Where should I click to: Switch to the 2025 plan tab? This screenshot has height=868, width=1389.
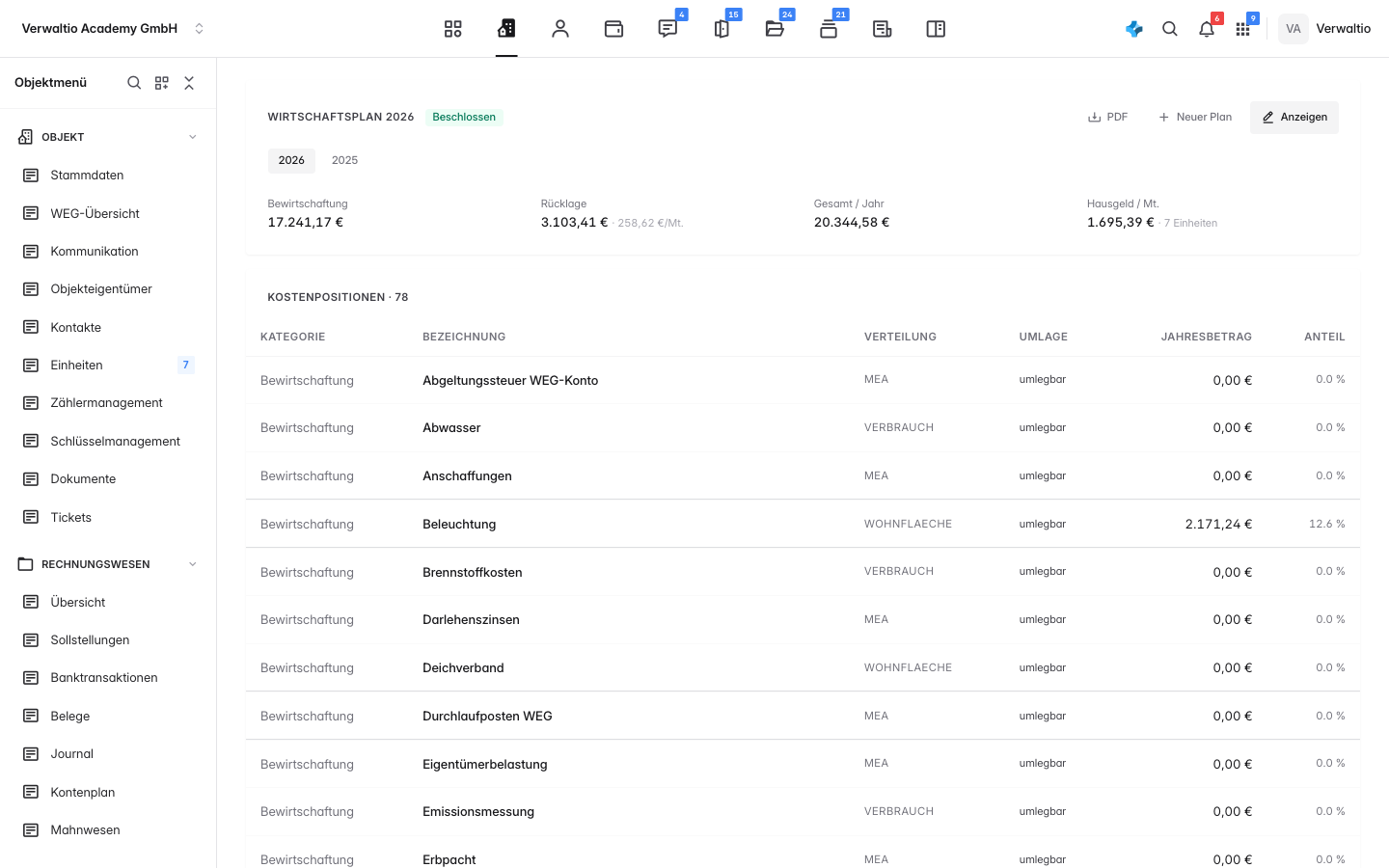tap(344, 160)
